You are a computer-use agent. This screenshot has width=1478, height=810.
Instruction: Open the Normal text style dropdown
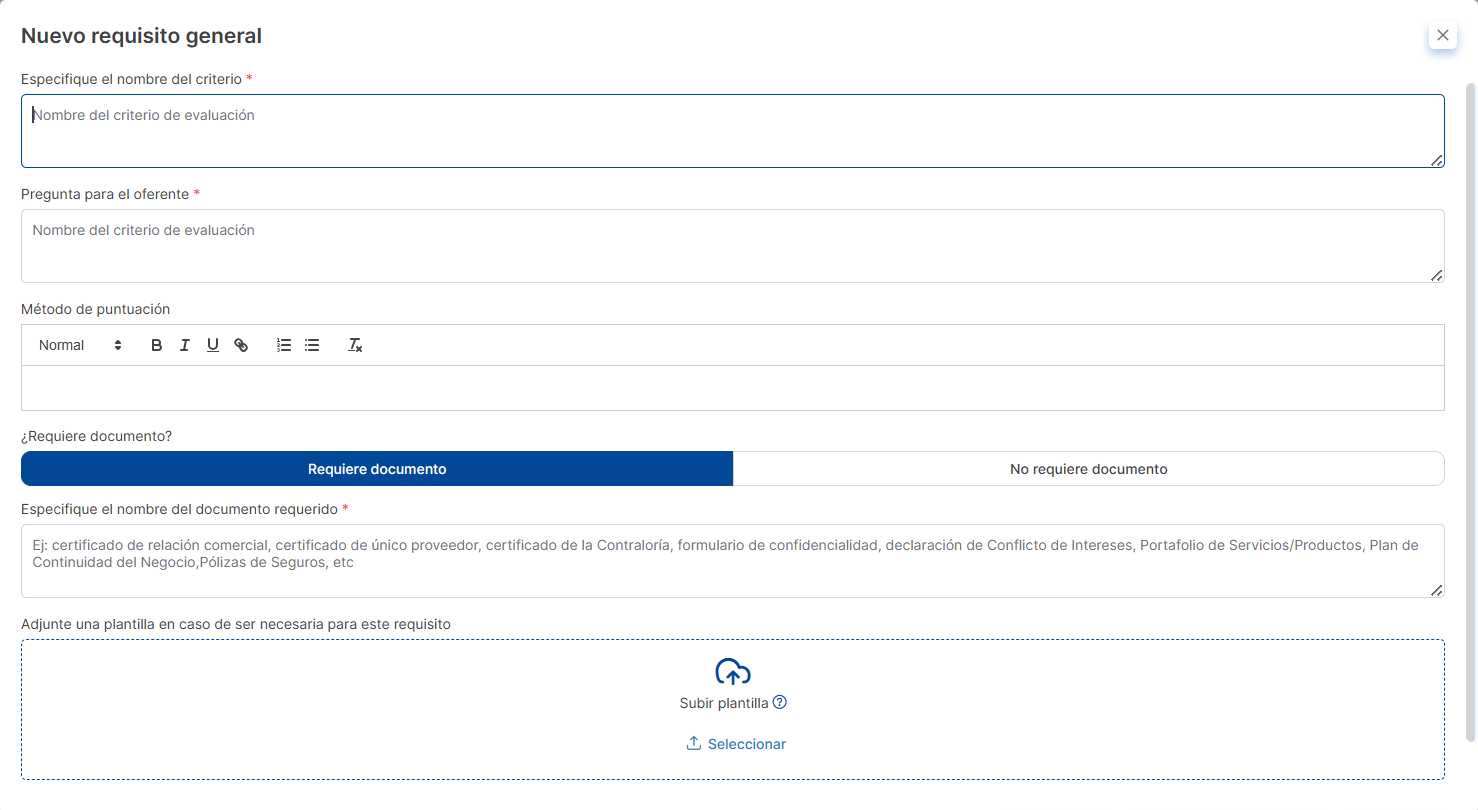80,345
